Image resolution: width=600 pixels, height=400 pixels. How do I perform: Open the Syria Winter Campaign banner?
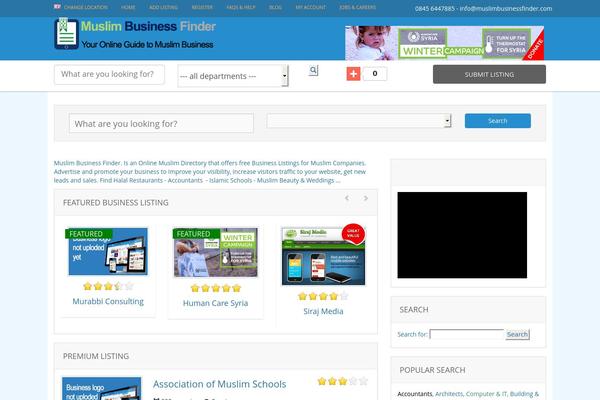tap(444, 43)
